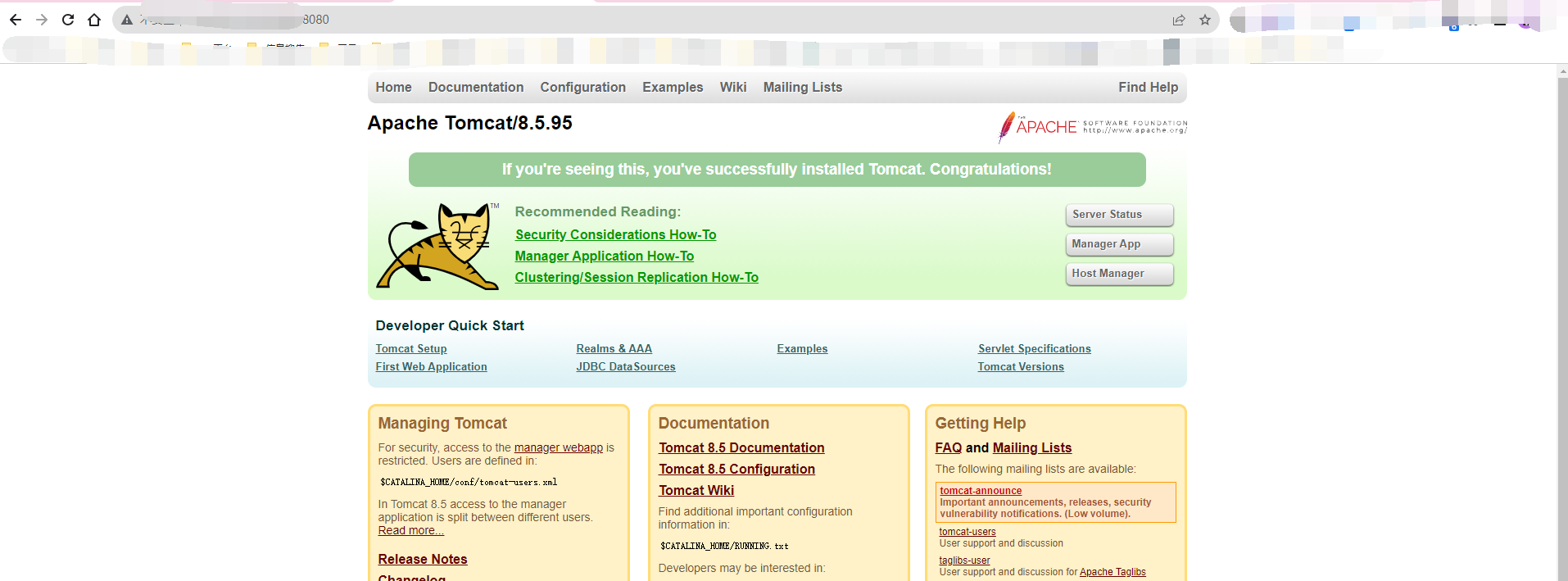
Task: Open Tomcat 8.5 Configuration link
Action: [736, 469]
